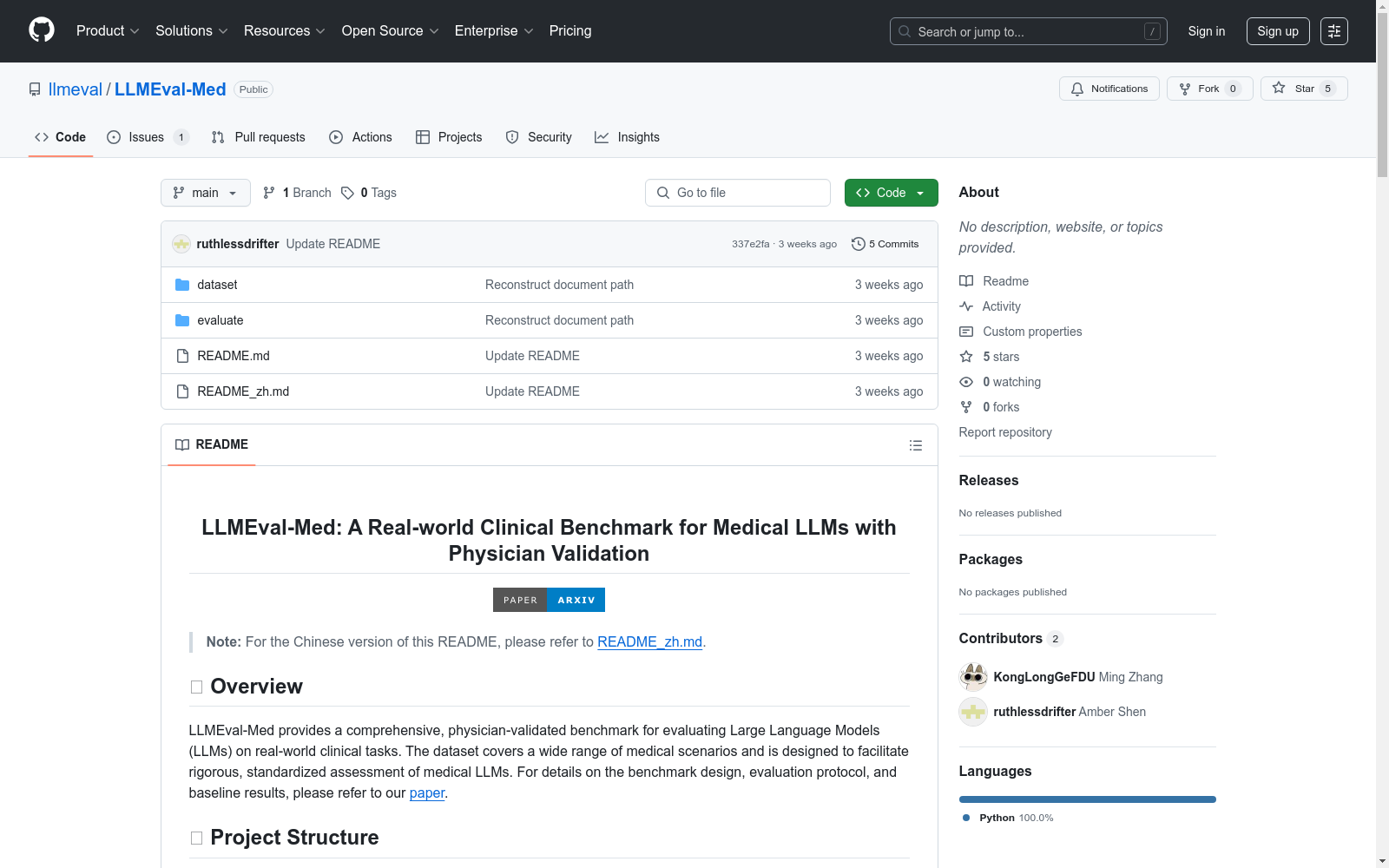Open the llmeval owner link
This screenshot has width=1389, height=868.
tap(76, 89)
